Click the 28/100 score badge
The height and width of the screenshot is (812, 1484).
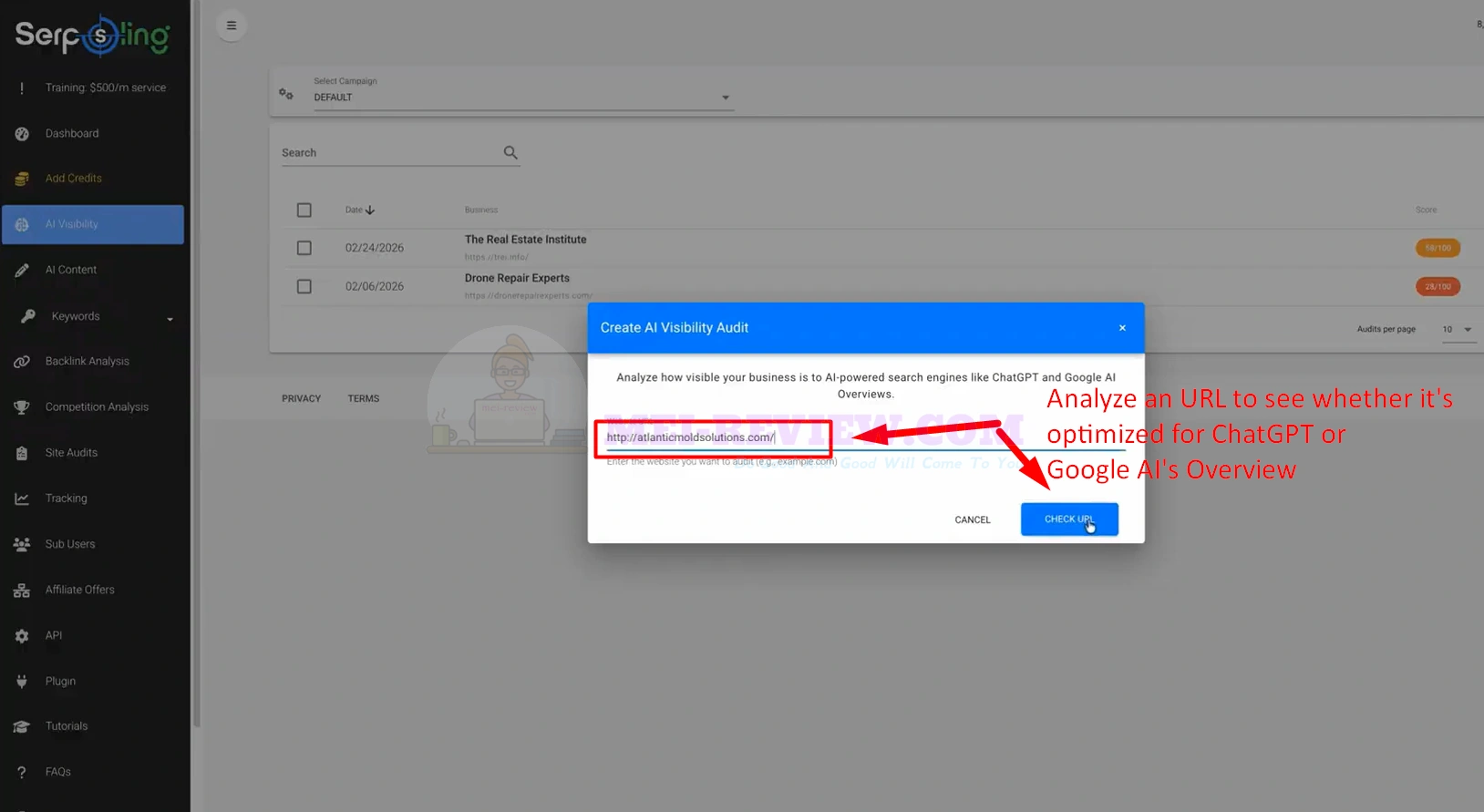1438,286
